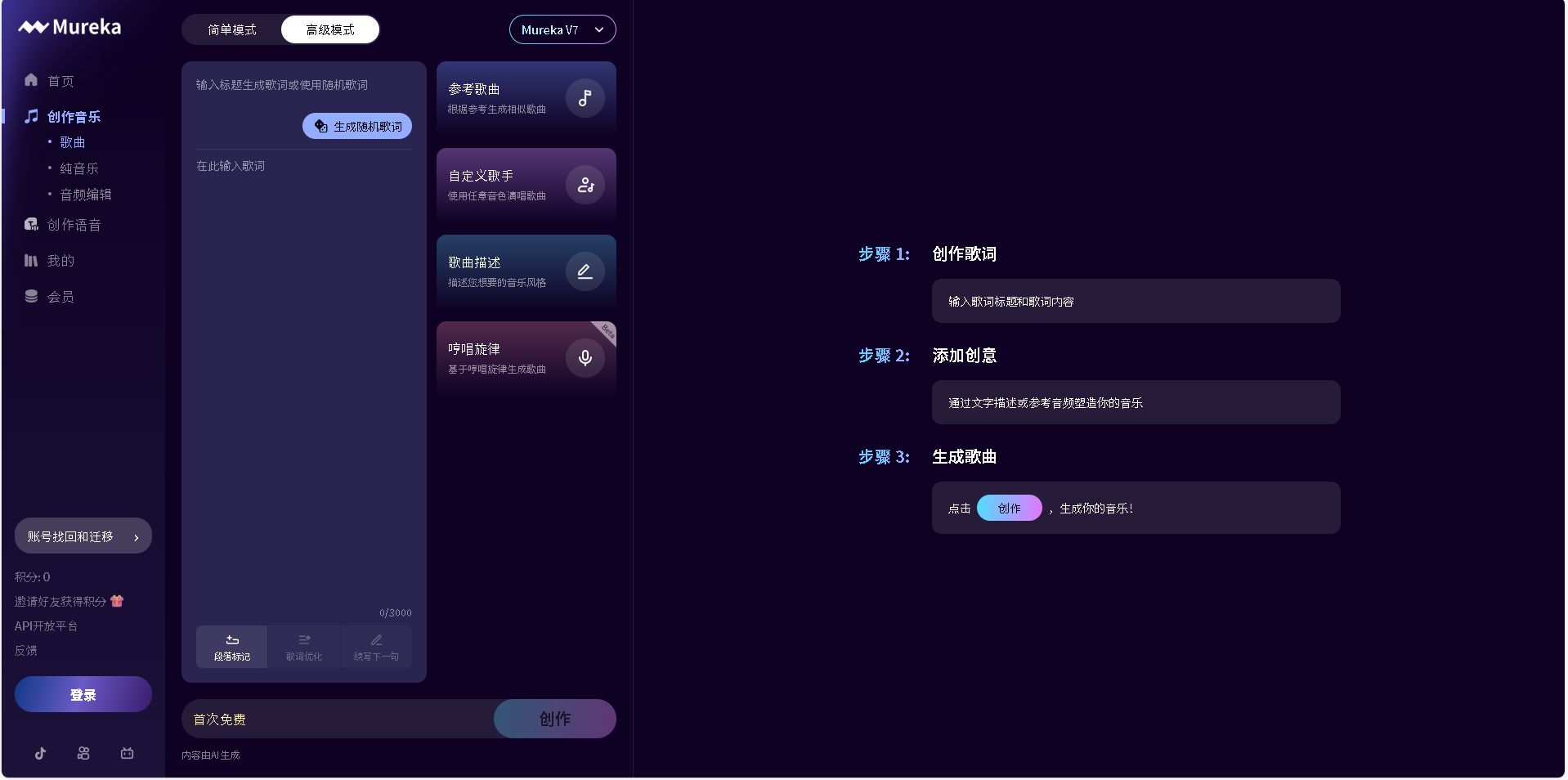Select the 自定义歌手 custom singer icon

585,185
